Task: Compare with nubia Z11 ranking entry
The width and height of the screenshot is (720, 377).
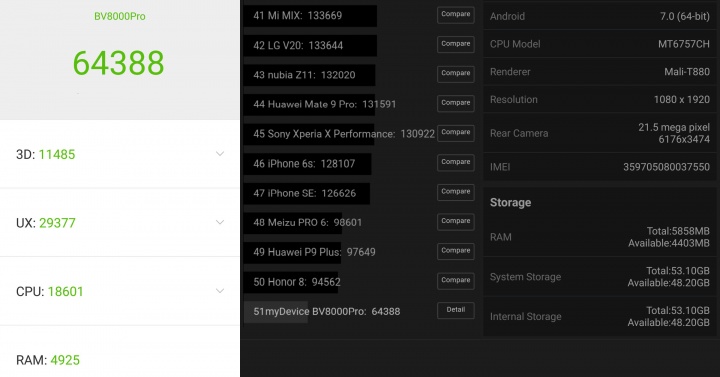Action: click(x=456, y=73)
